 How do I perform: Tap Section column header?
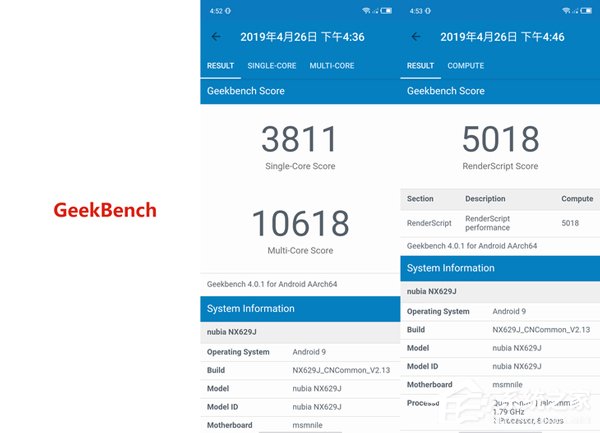(x=420, y=199)
